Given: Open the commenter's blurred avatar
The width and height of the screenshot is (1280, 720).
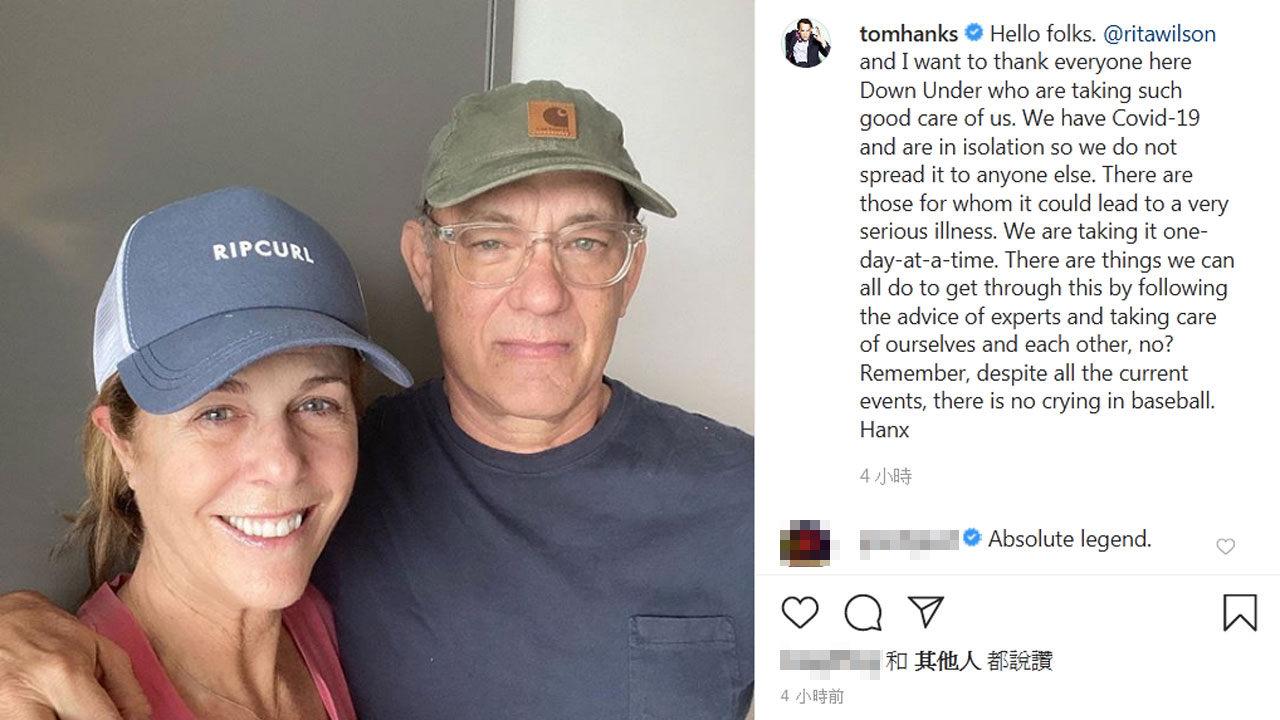Looking at the screenshot, I should tap(805, 543).
